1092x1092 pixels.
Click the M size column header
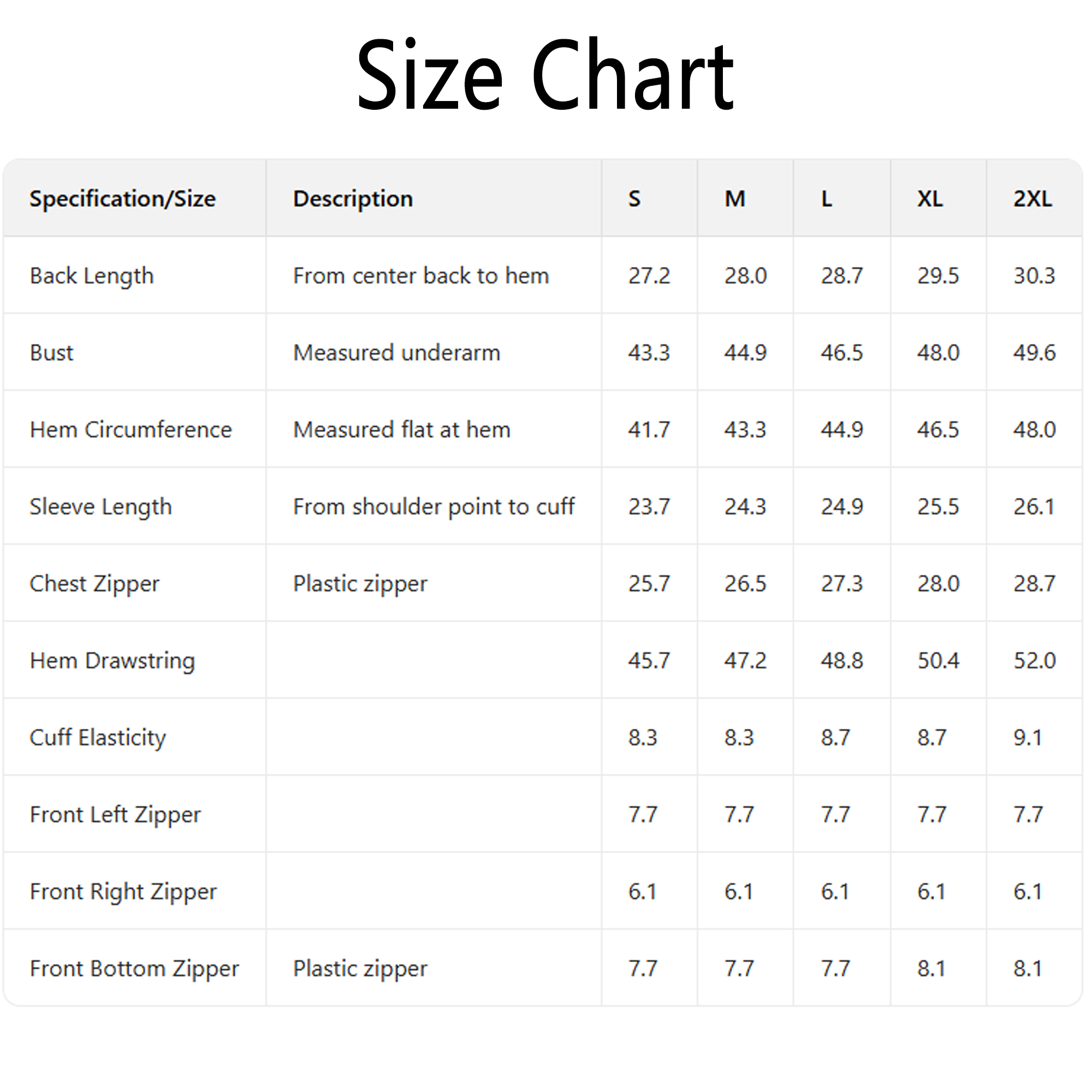coord(735,199)
